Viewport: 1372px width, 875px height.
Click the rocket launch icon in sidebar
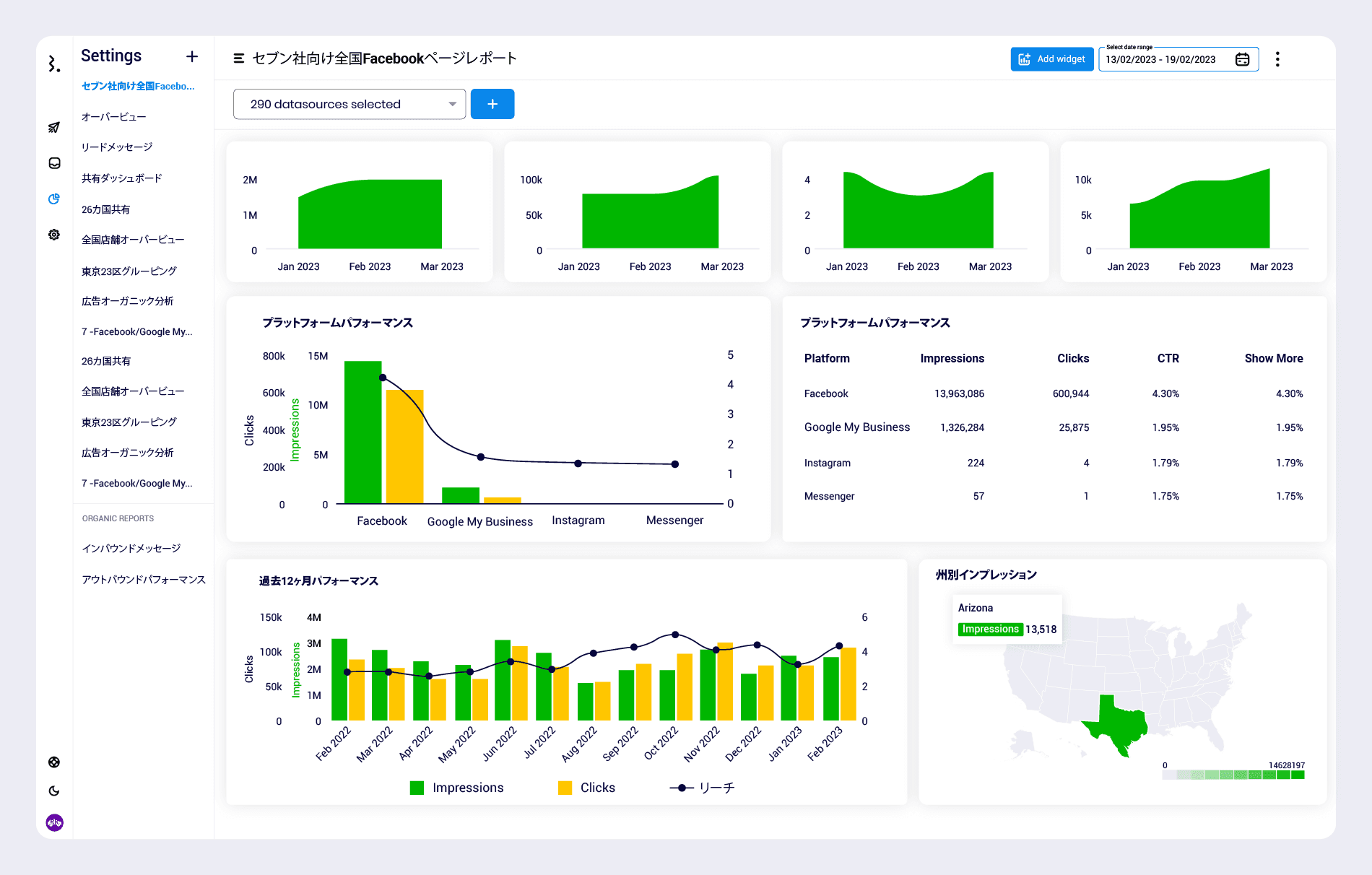pos(54,128)
